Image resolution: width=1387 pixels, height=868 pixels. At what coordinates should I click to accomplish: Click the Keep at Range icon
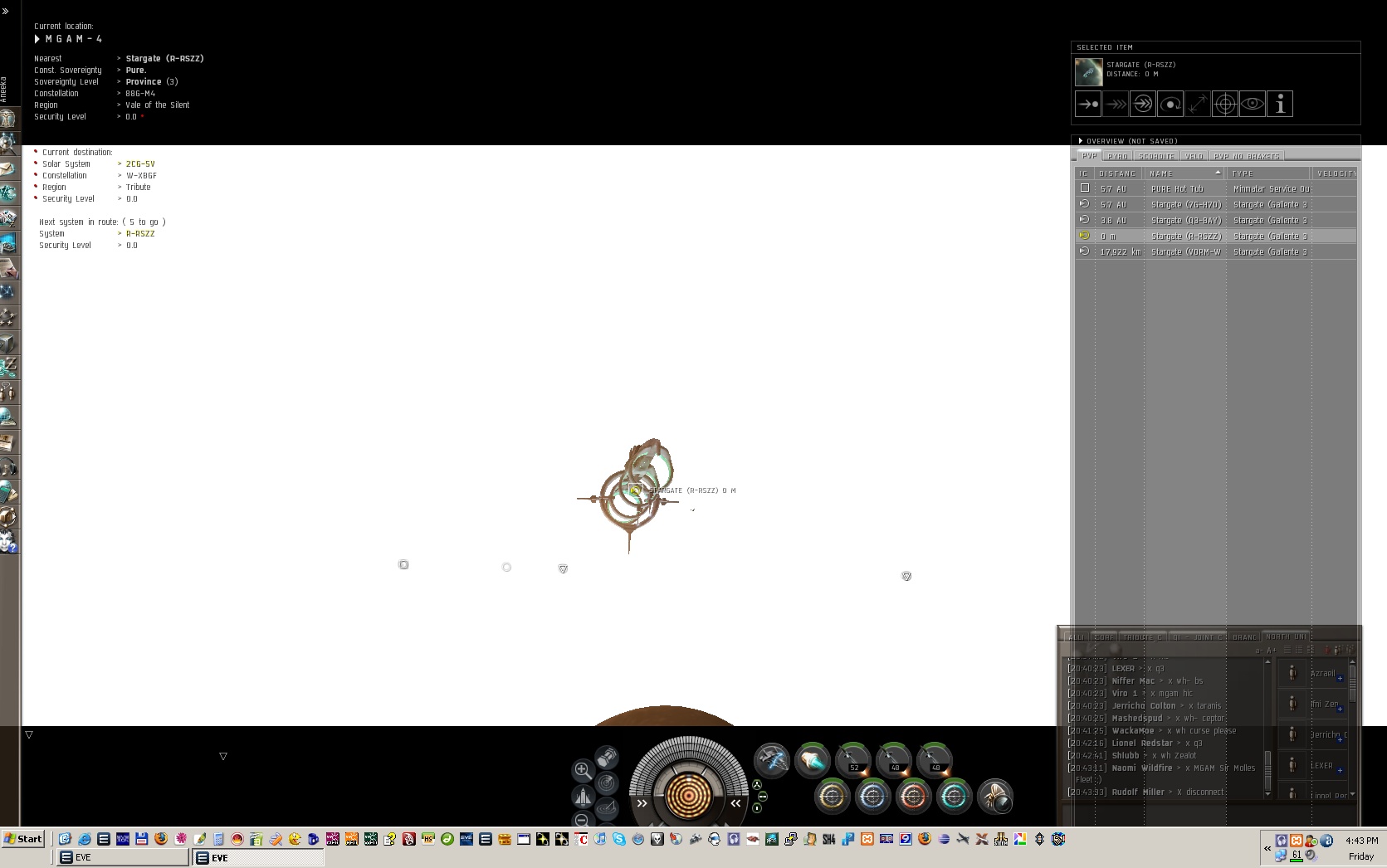click(1198, 105)
